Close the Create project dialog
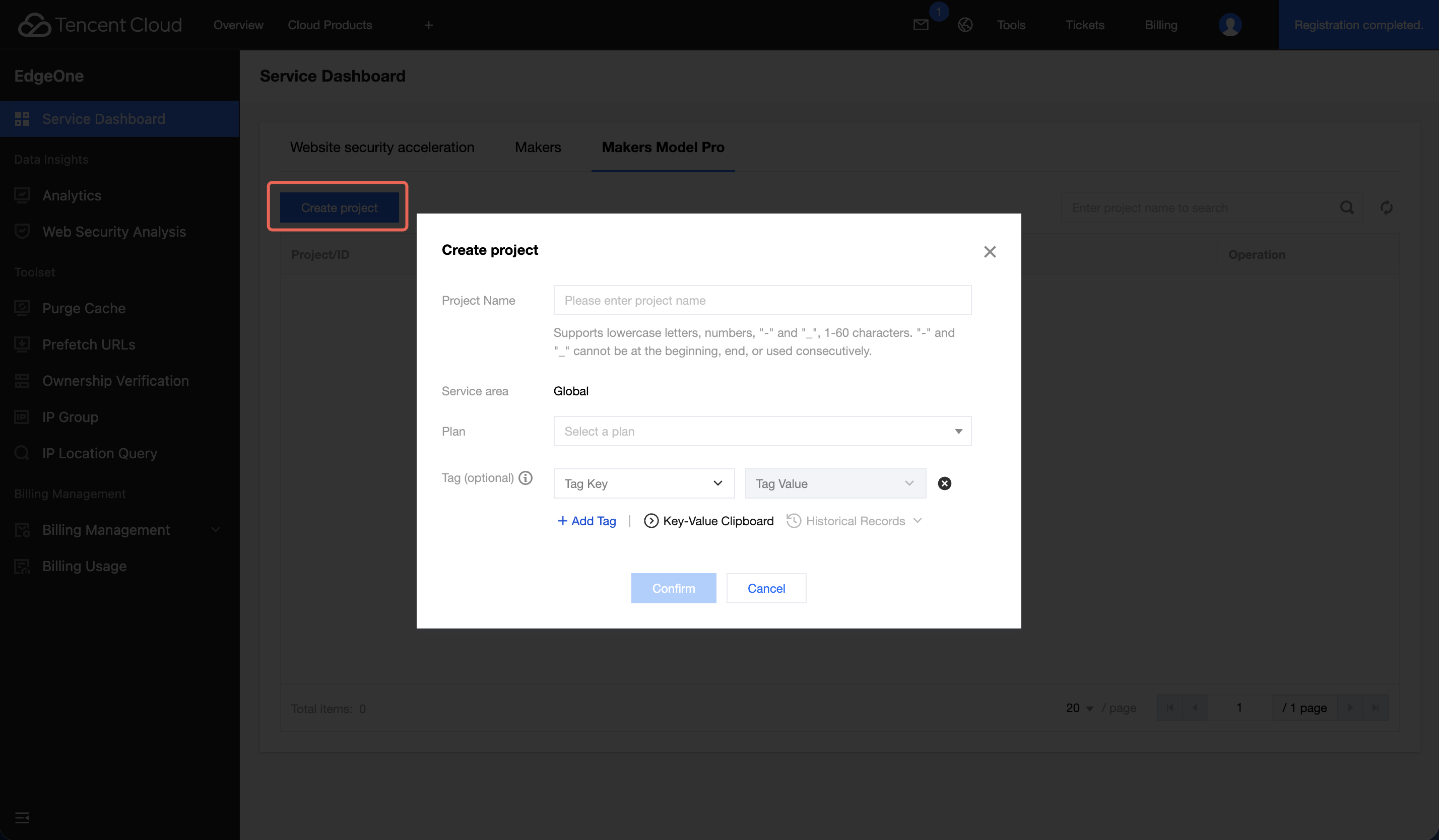 [x=990, y=252]
